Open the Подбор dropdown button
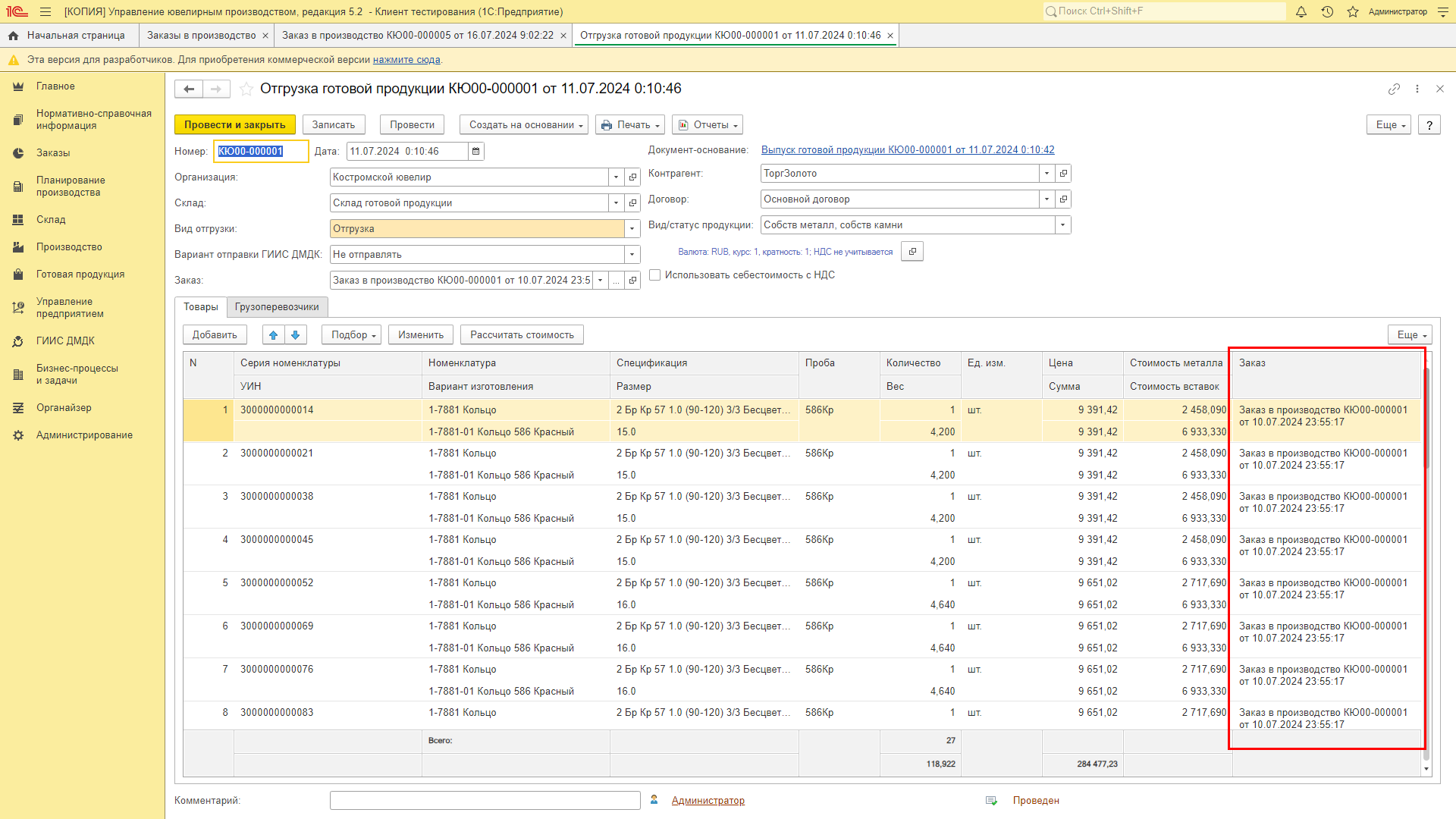 pos(352,335)
